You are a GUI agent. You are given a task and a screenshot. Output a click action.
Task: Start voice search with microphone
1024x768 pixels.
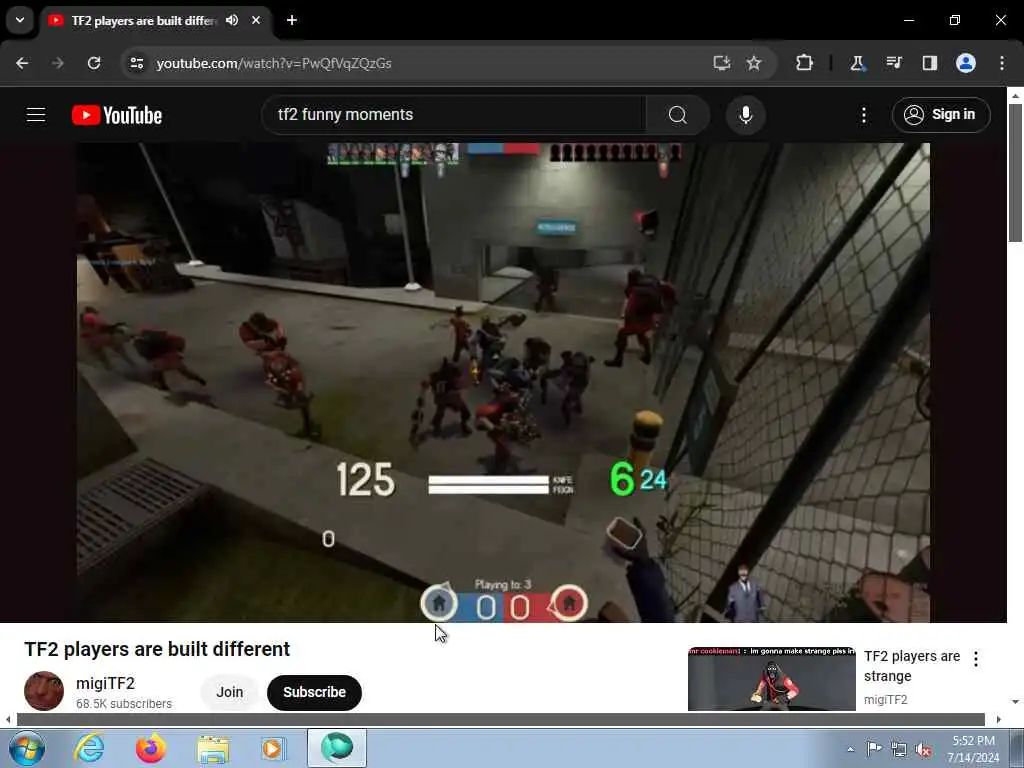point(746,115)
